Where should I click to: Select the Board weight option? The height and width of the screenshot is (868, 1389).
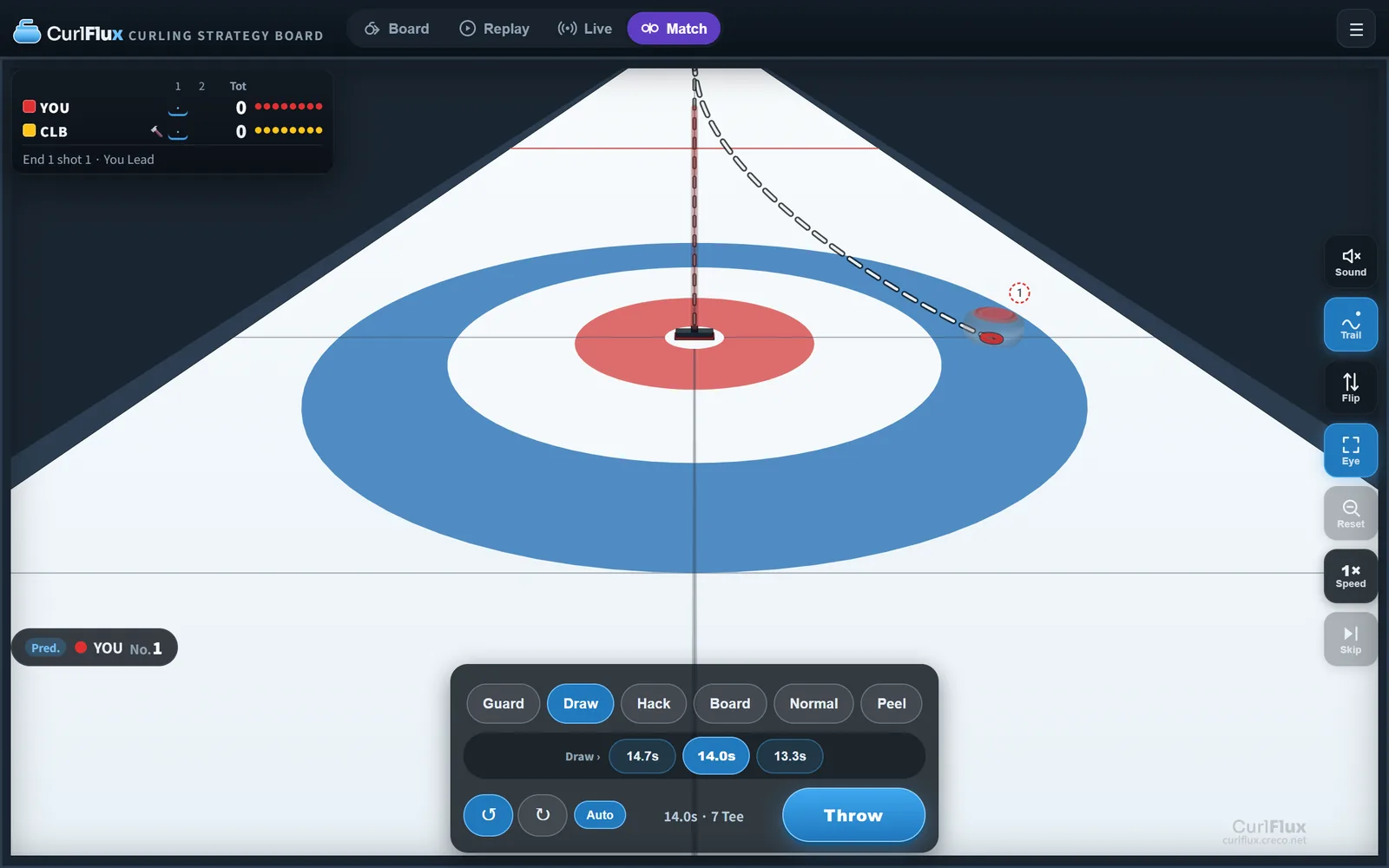coord(730,704)
